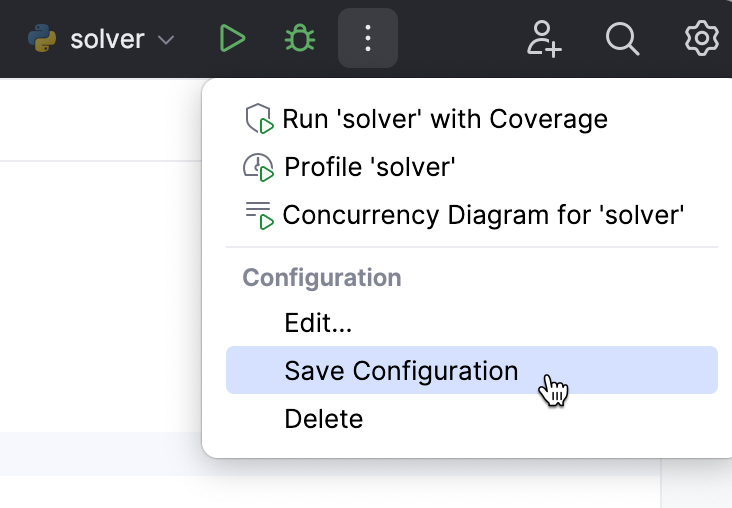Open Search Everywhere magnifier icon

click(622, 40)
